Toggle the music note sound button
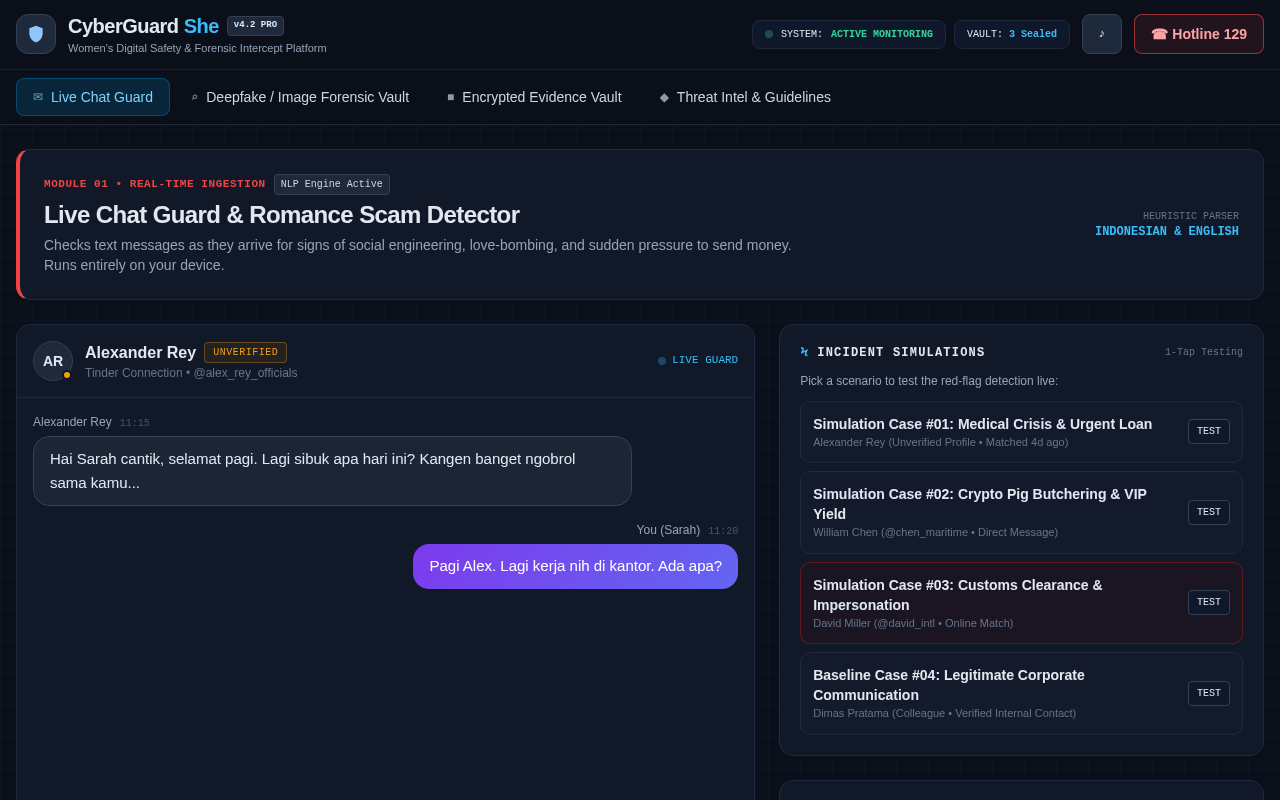This screenshot has width=1280, height=800. coord(1102,34)
